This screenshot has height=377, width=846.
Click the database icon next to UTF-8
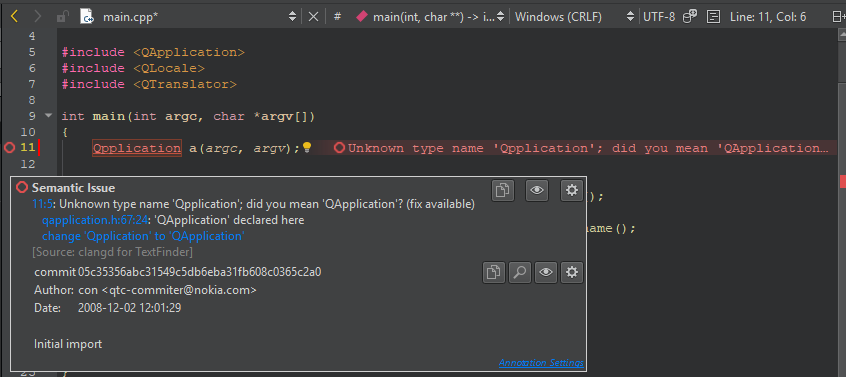[690, 17]
